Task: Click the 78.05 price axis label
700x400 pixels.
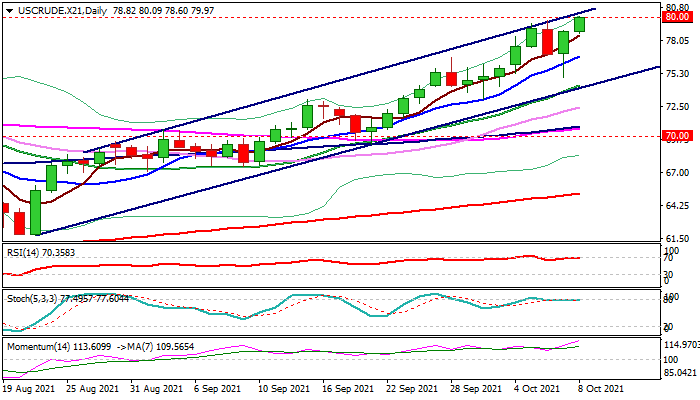Action: [678, 41]
